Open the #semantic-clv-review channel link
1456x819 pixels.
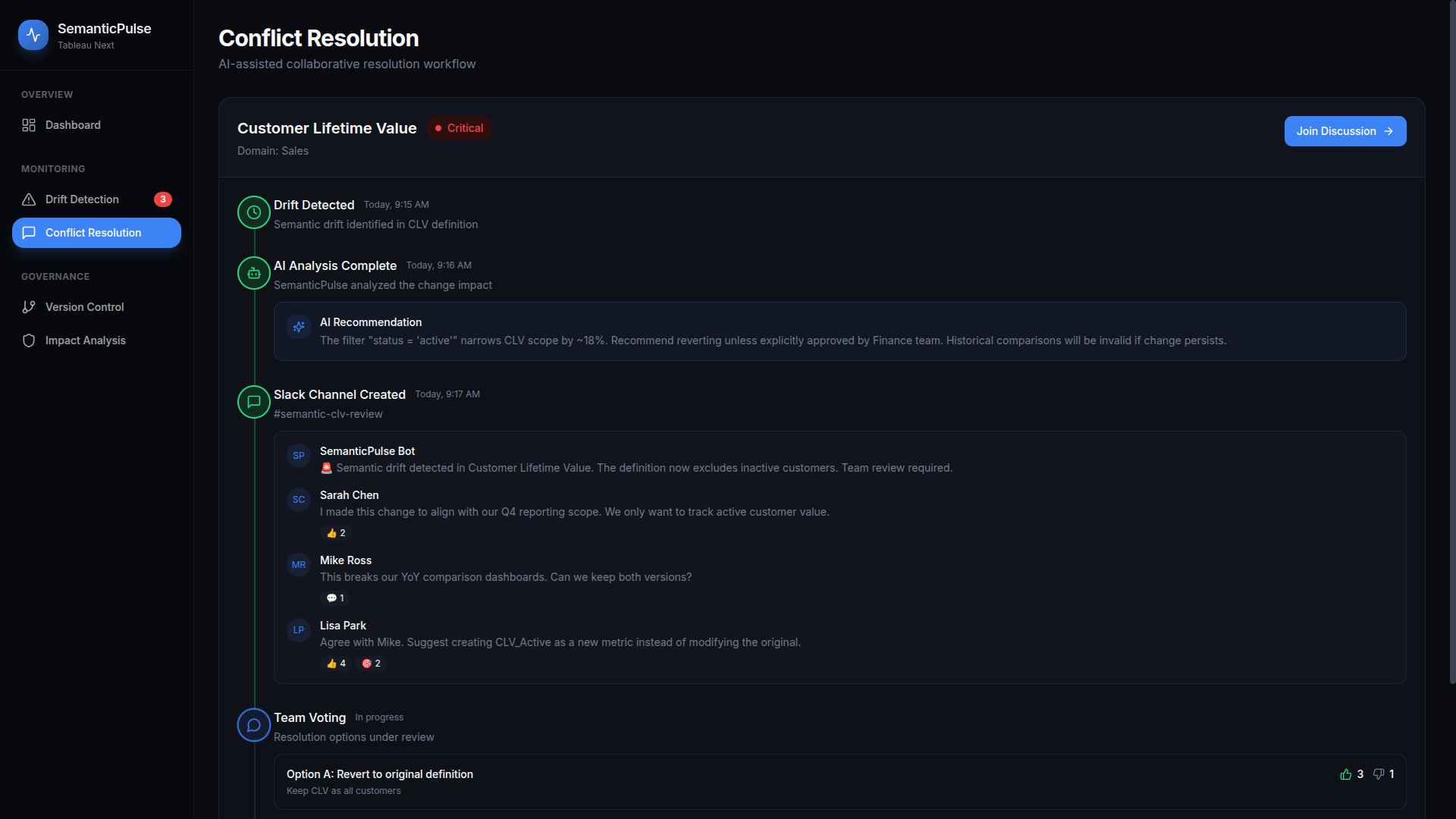tap(328, 414)
